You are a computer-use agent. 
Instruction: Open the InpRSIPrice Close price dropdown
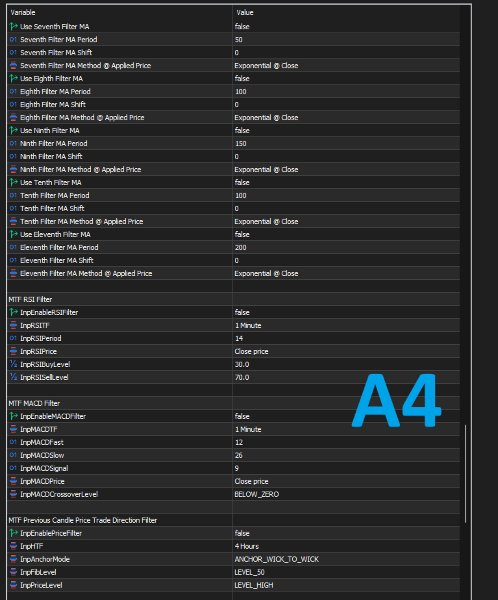point(346,351)
